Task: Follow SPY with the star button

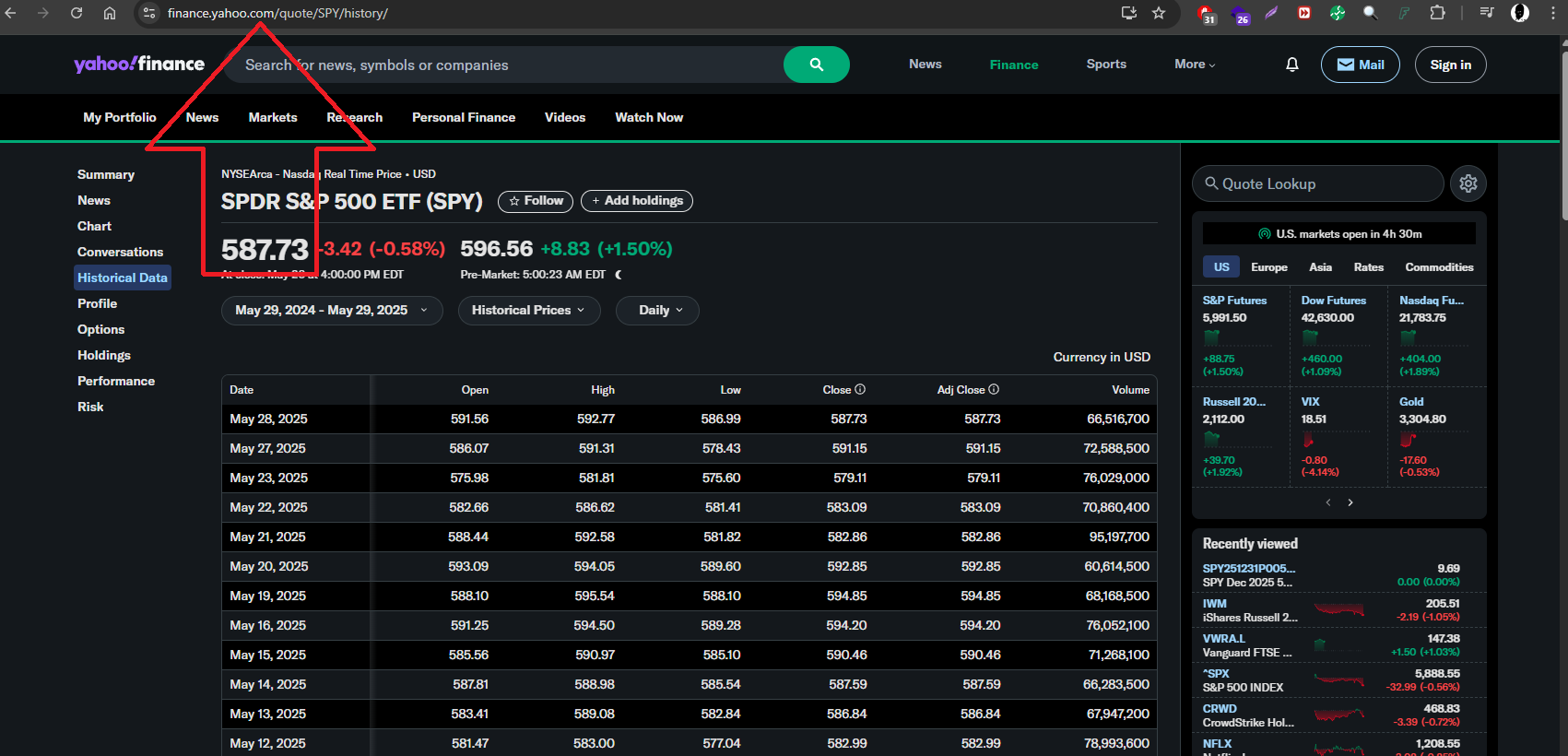Action: tap(536, 201)
